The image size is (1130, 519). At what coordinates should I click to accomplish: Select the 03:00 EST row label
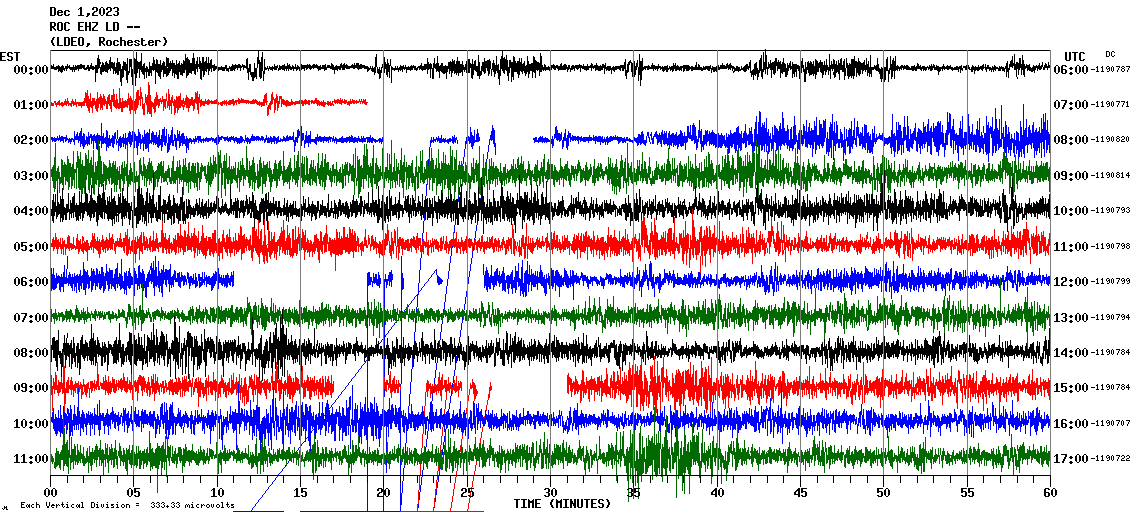(30, 175)
